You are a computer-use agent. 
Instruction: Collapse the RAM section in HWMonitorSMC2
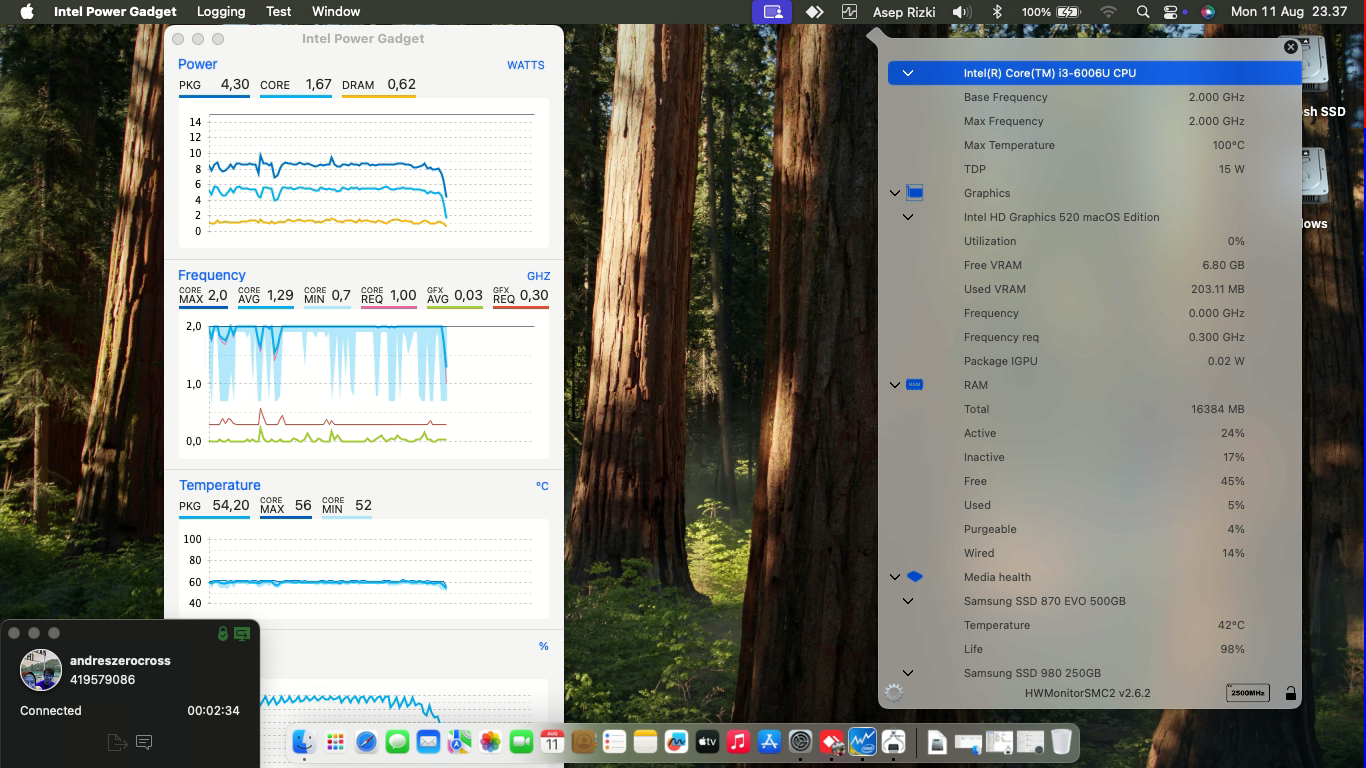pyautogui.click(x=894, y=384)
